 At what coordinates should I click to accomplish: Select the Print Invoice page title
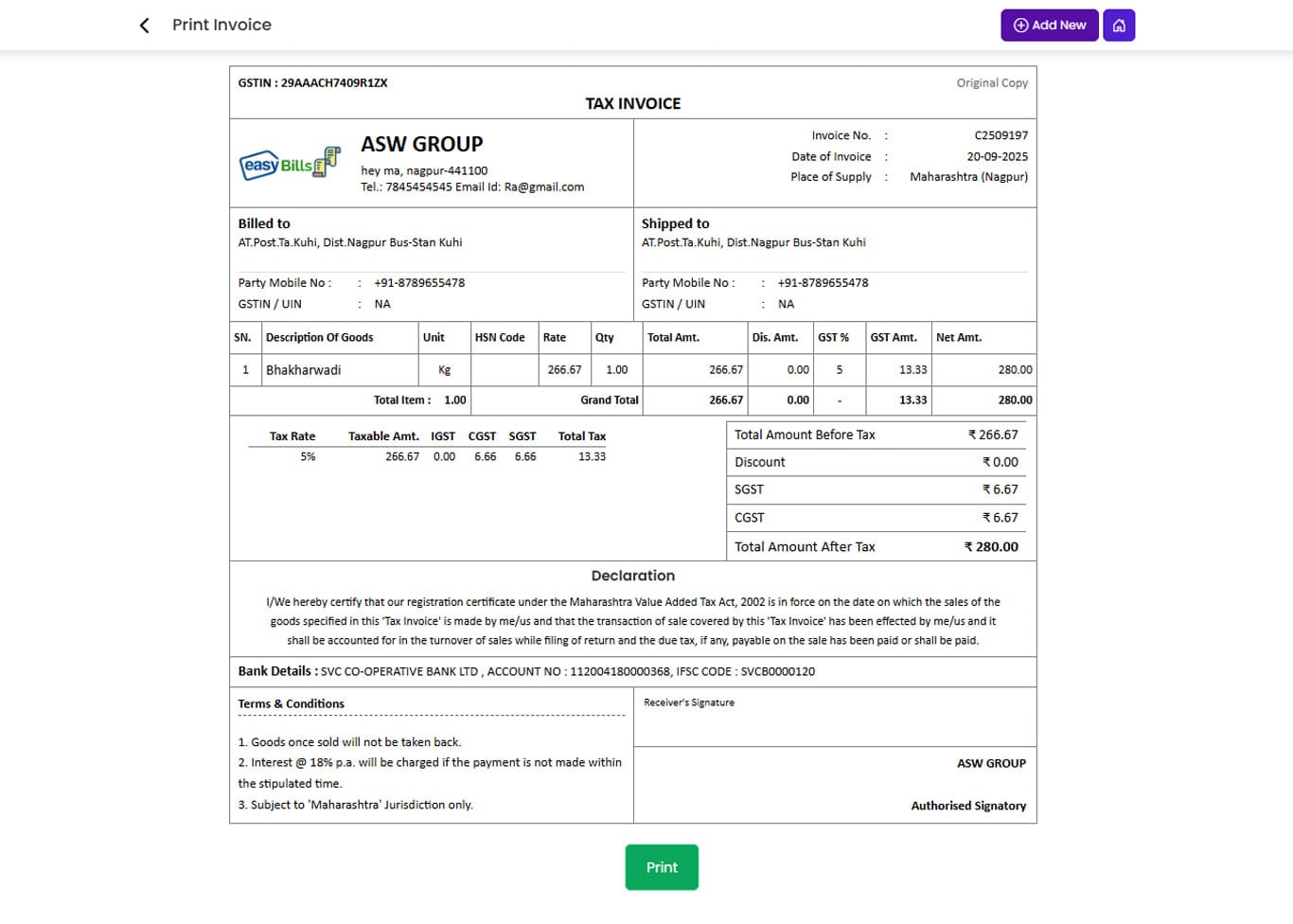click(221, 26)
